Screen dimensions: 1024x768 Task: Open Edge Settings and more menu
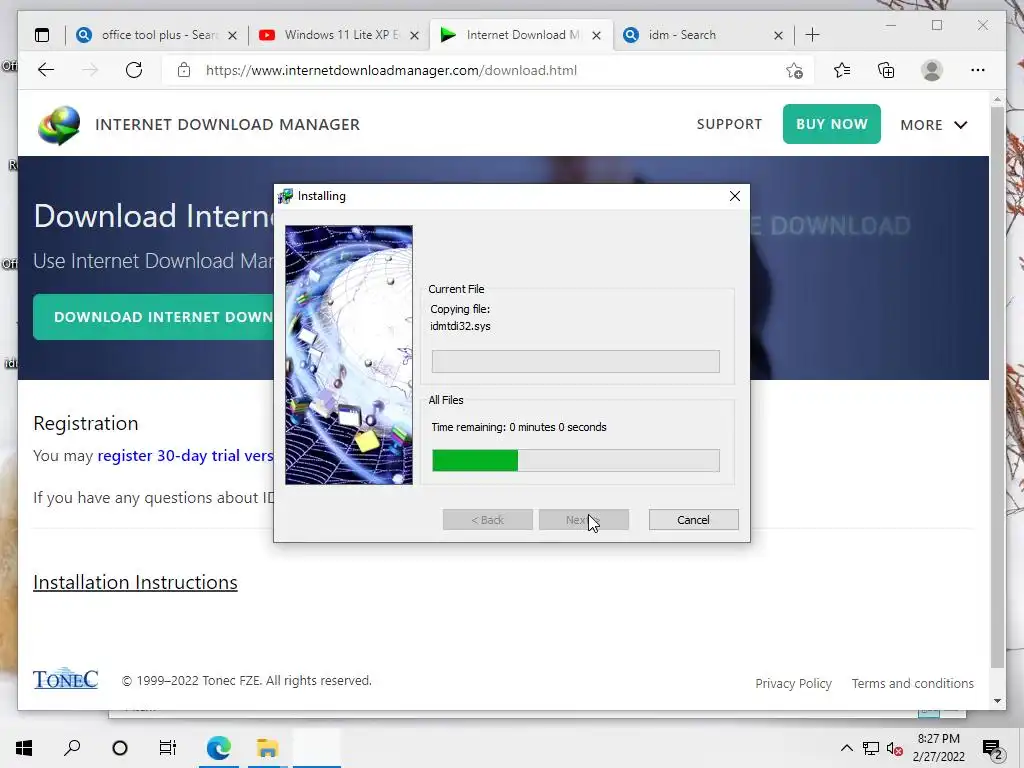(978, 70)
